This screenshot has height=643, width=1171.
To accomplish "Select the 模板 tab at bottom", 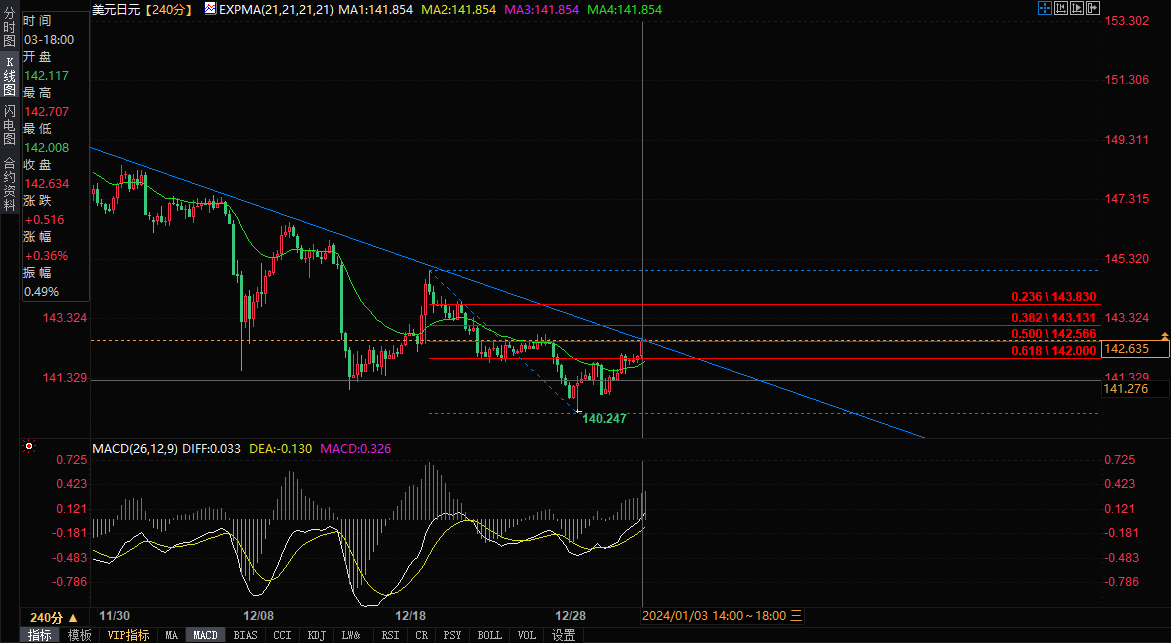I will pos(80,635).
